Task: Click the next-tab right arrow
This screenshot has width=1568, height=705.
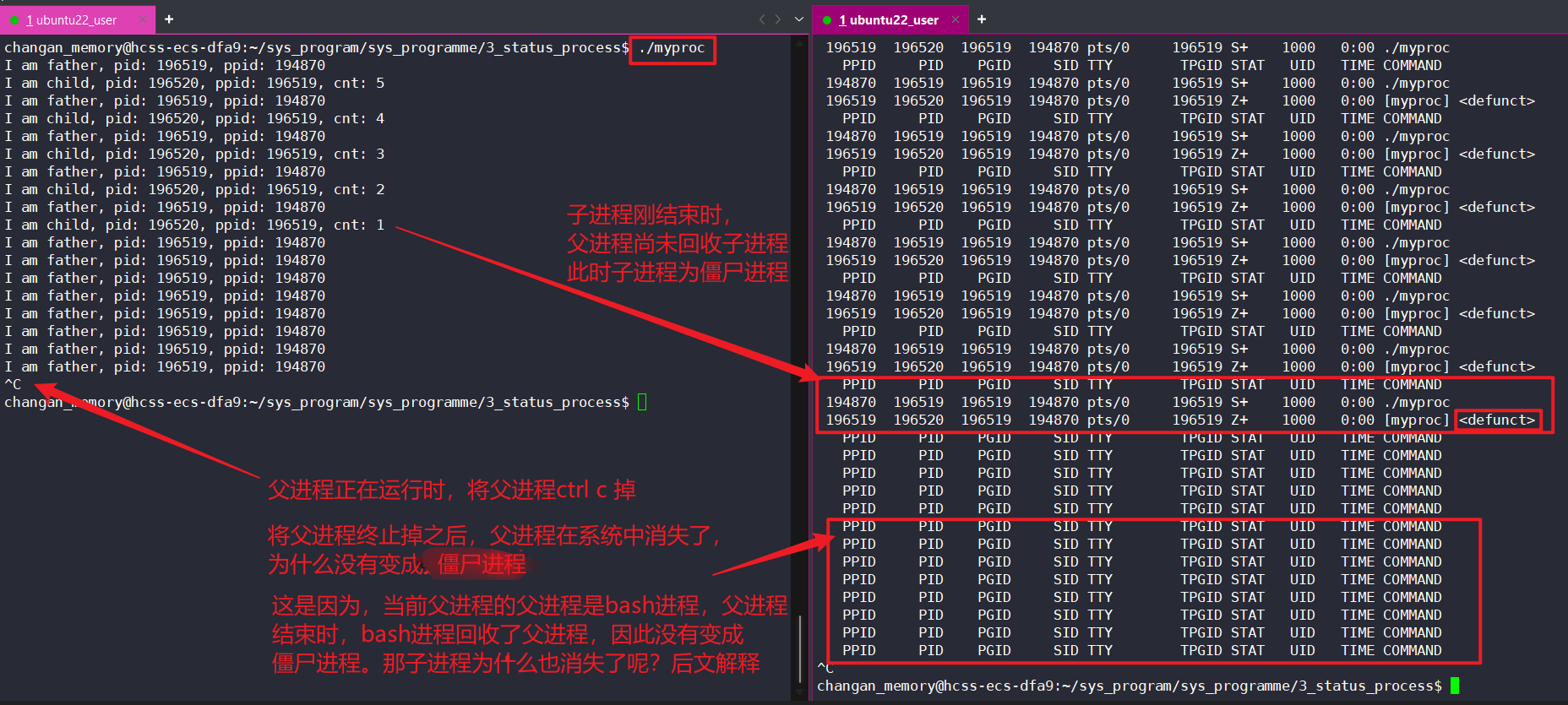Action: point(778,19)
